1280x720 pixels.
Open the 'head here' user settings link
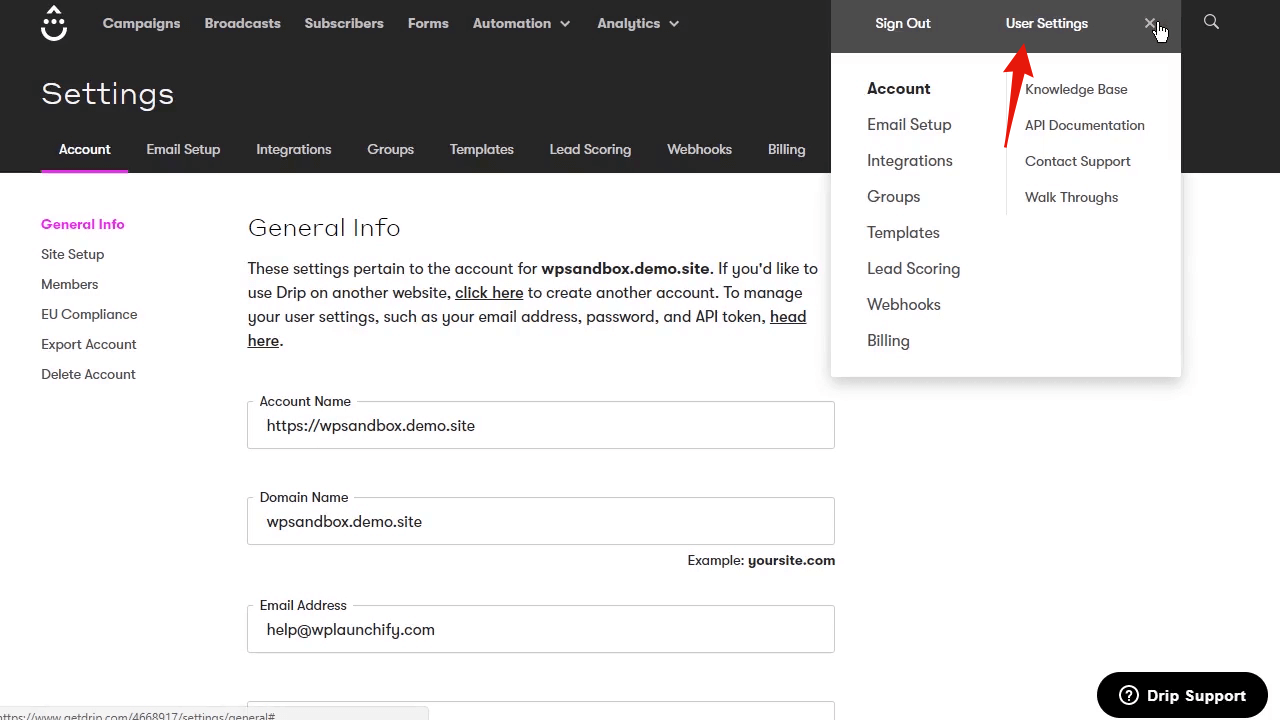click(788, 316)
